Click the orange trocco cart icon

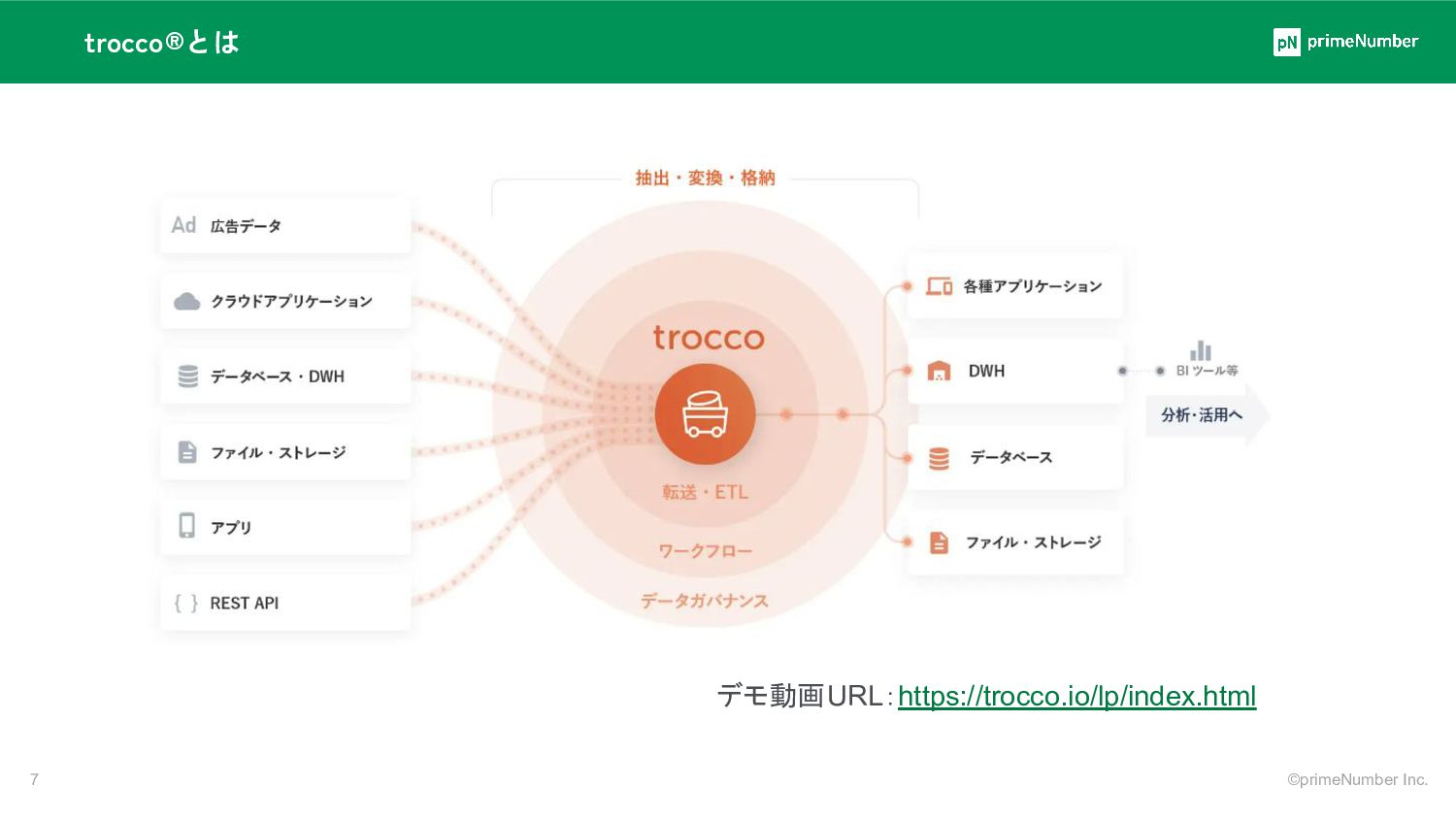tap(705, 414)
